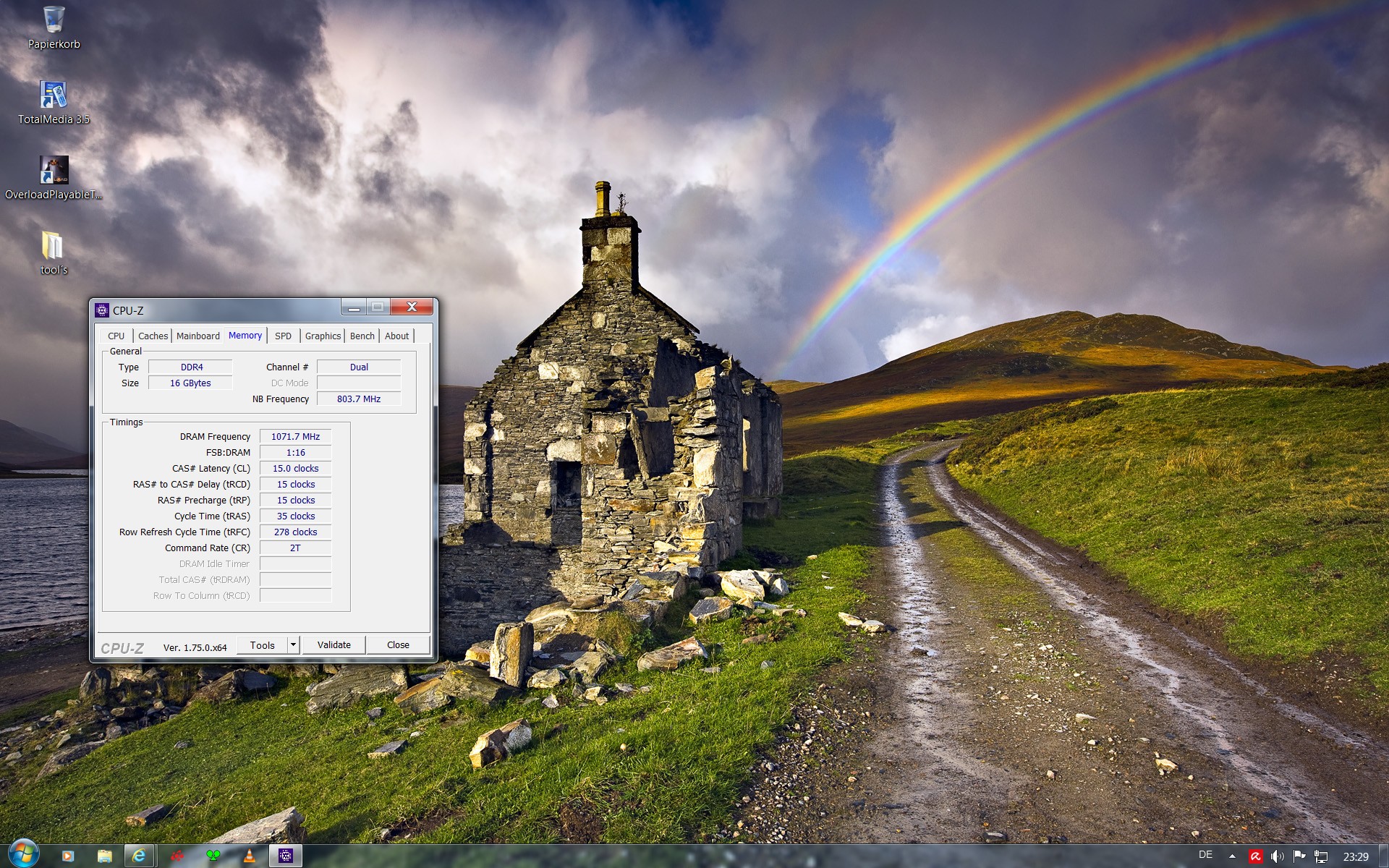Screen dimensions: 1389x868
Task: Open the Bench tab
Action: [362, 336]
